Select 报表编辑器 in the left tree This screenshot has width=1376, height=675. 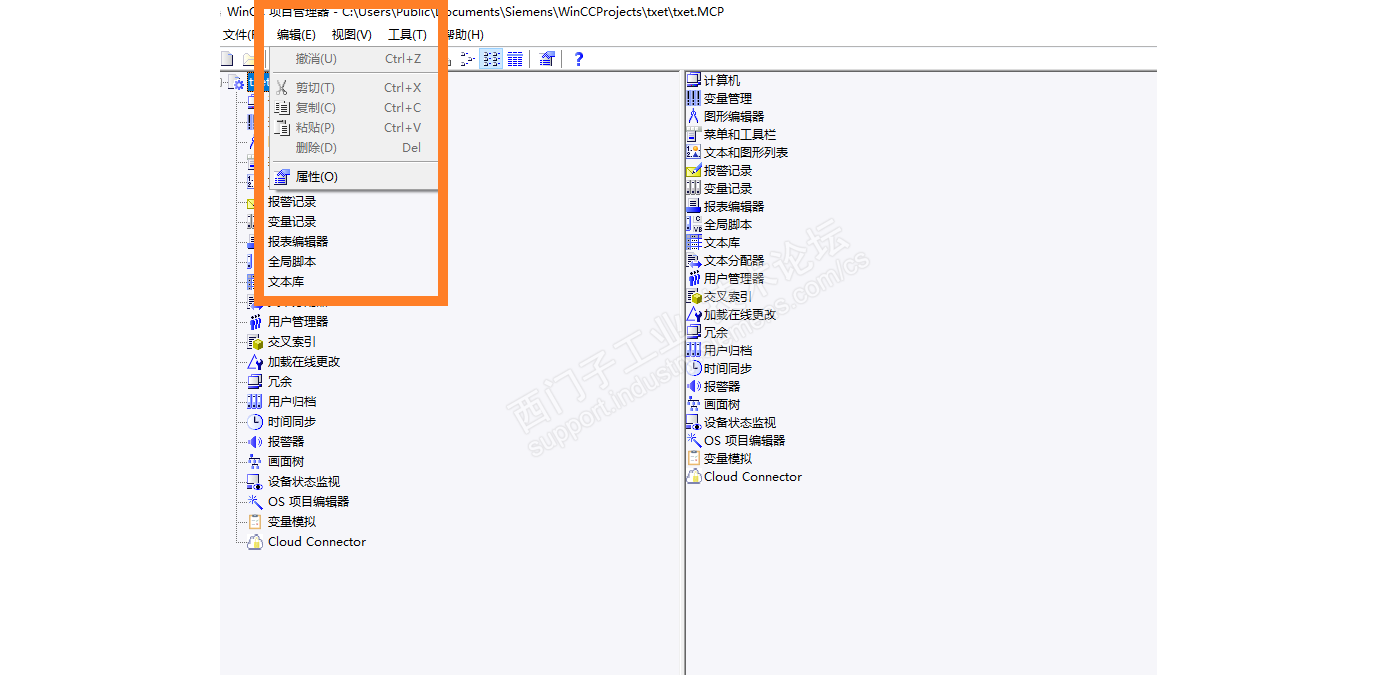pyautogui.click(x=298, y=242)
